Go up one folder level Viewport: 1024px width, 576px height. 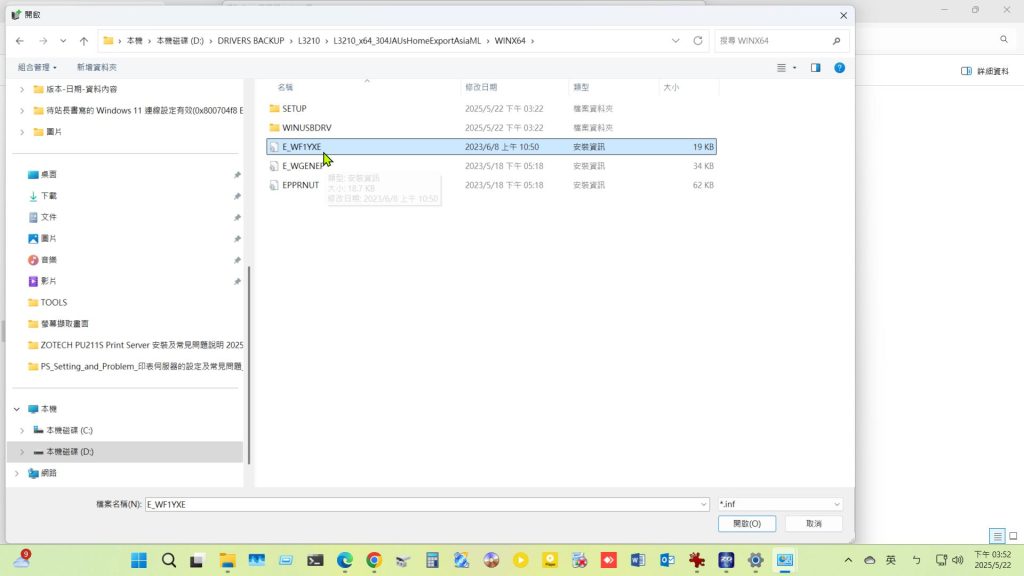click(84, 41)
